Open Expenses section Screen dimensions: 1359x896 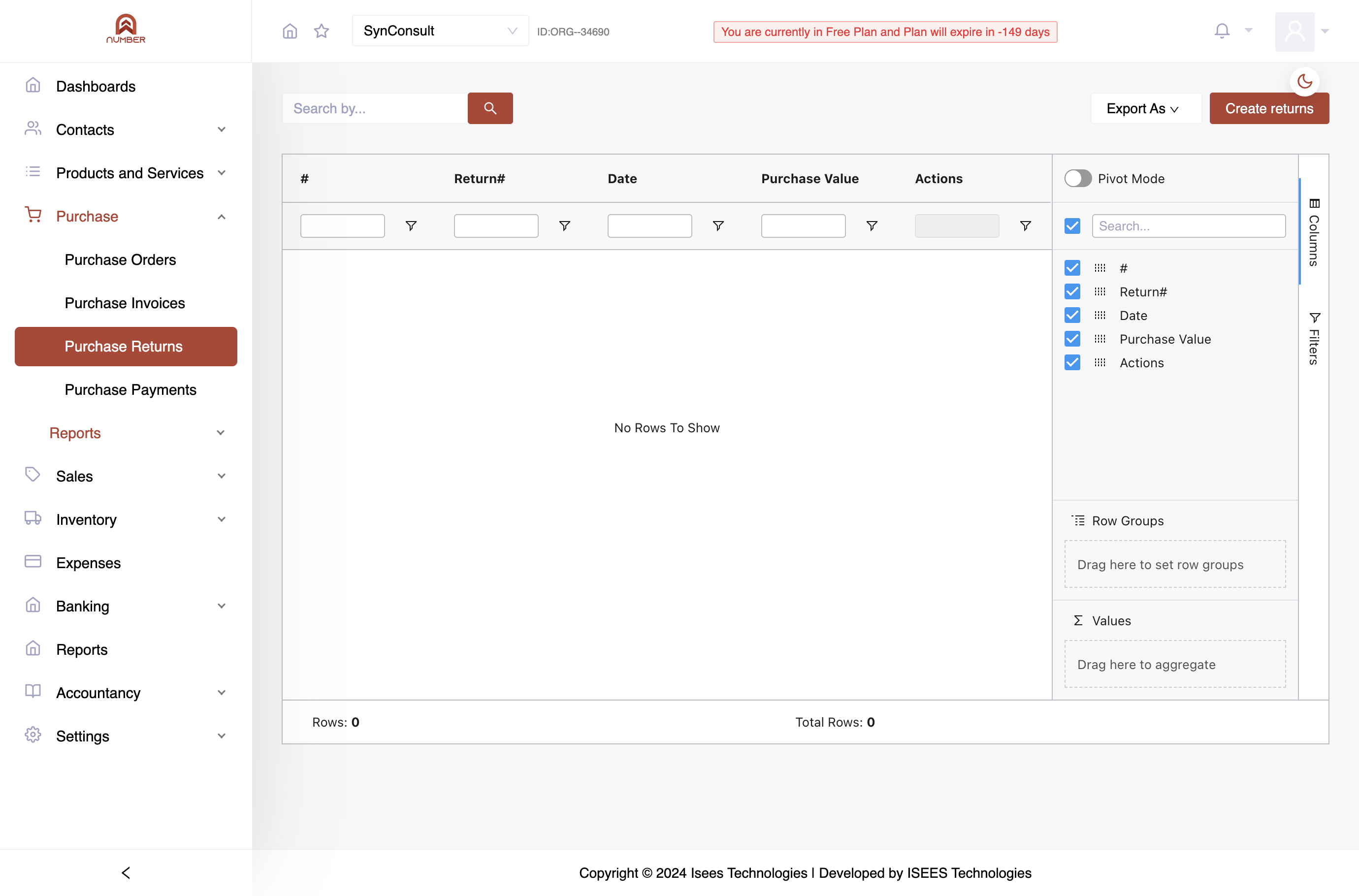point(126,563)
